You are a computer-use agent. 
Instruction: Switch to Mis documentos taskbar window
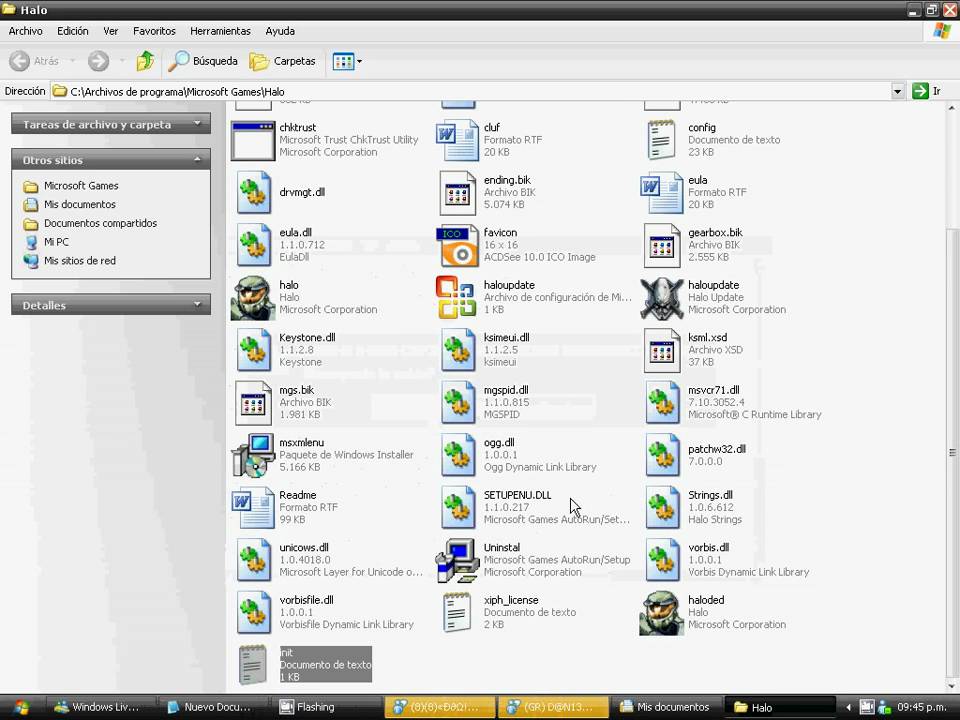click(x=667, y=707)
